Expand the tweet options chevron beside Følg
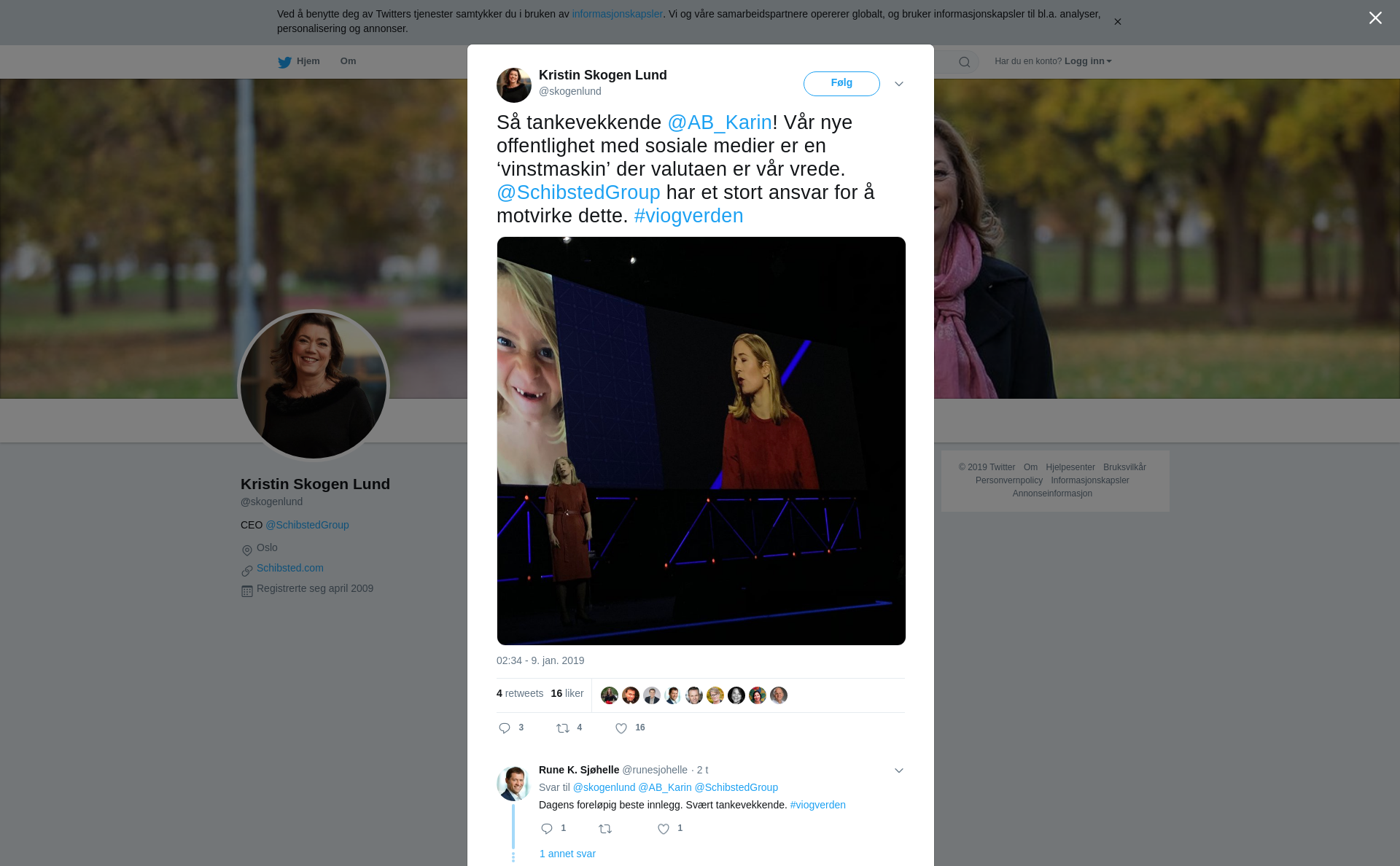The width and height of the screenshot is (1400, 866). click(898, 84)
